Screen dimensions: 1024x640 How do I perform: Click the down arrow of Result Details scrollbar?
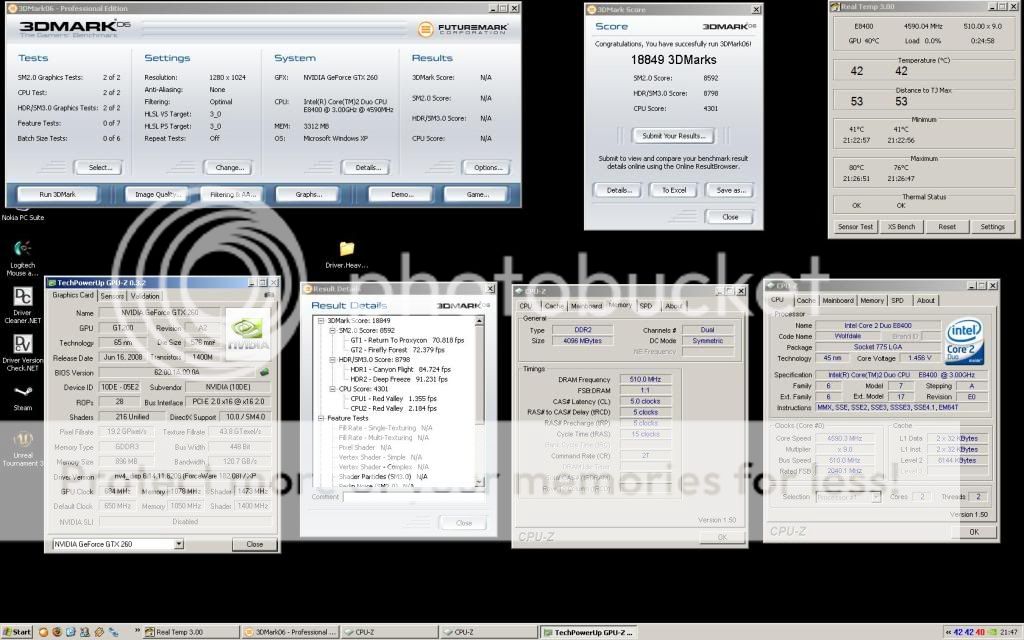[479, 483]
